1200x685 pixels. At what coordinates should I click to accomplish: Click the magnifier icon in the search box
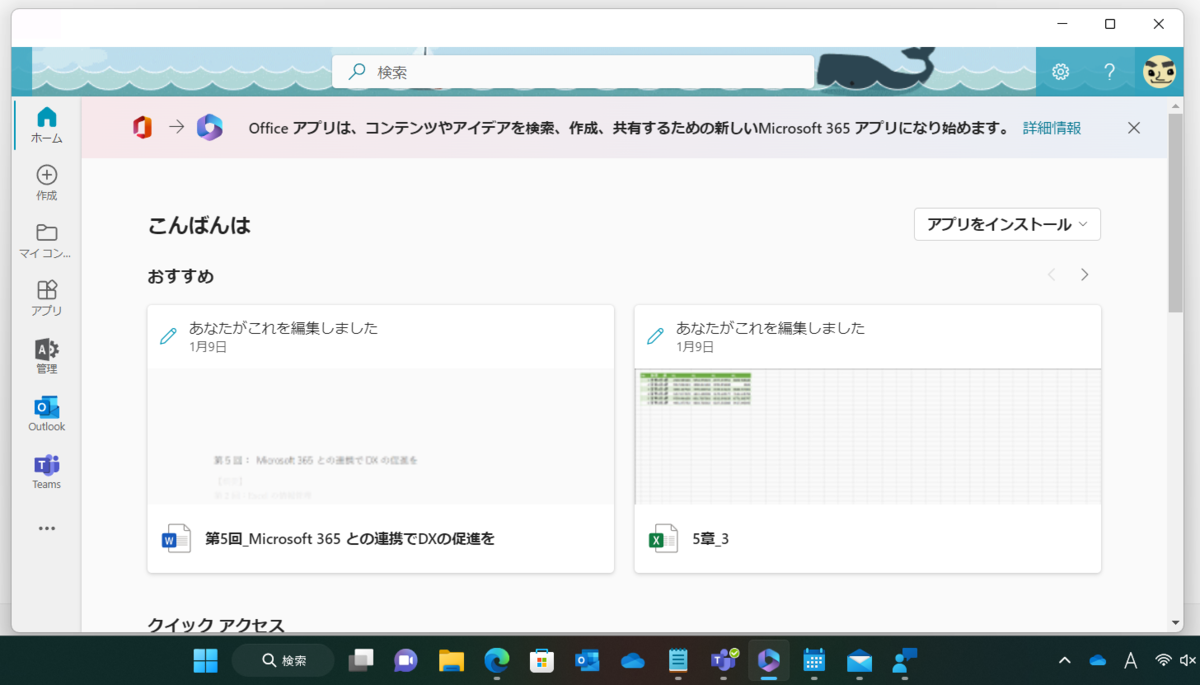pos(356,72)
